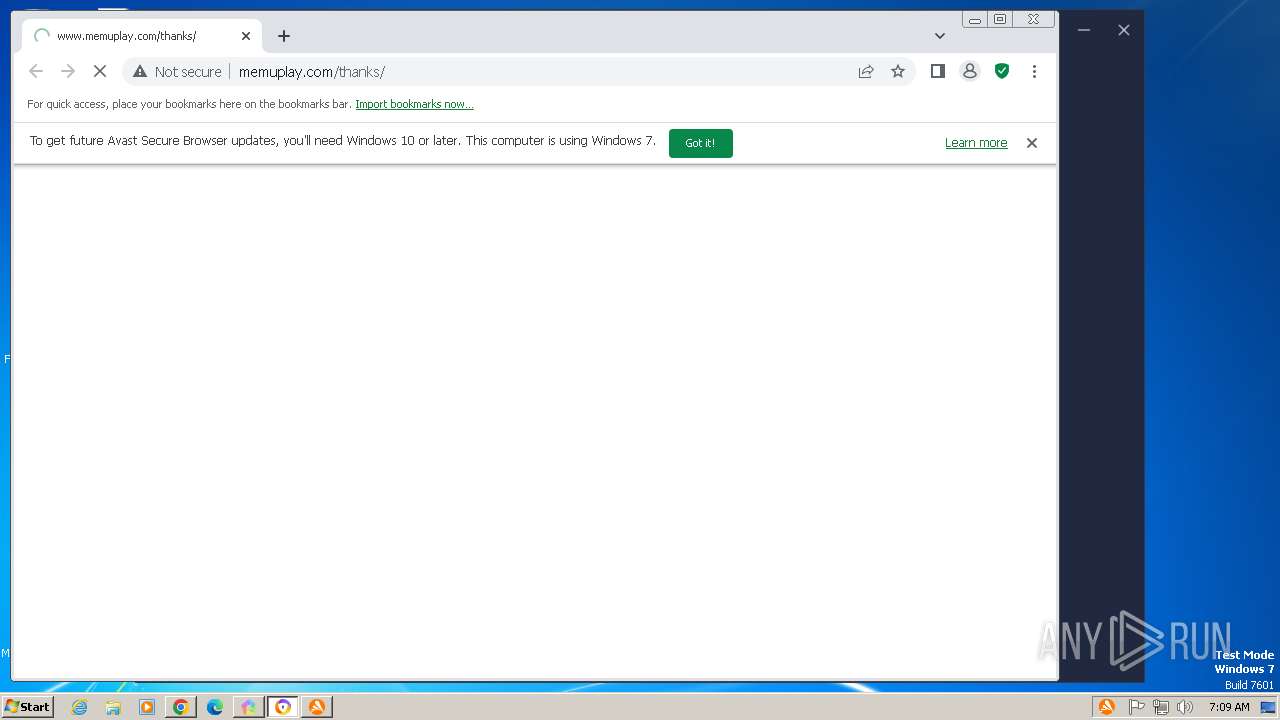Viewport: 1280px width, 720px height.
Task: Click the Show desktop button
Action: (x=1268, y=707)
